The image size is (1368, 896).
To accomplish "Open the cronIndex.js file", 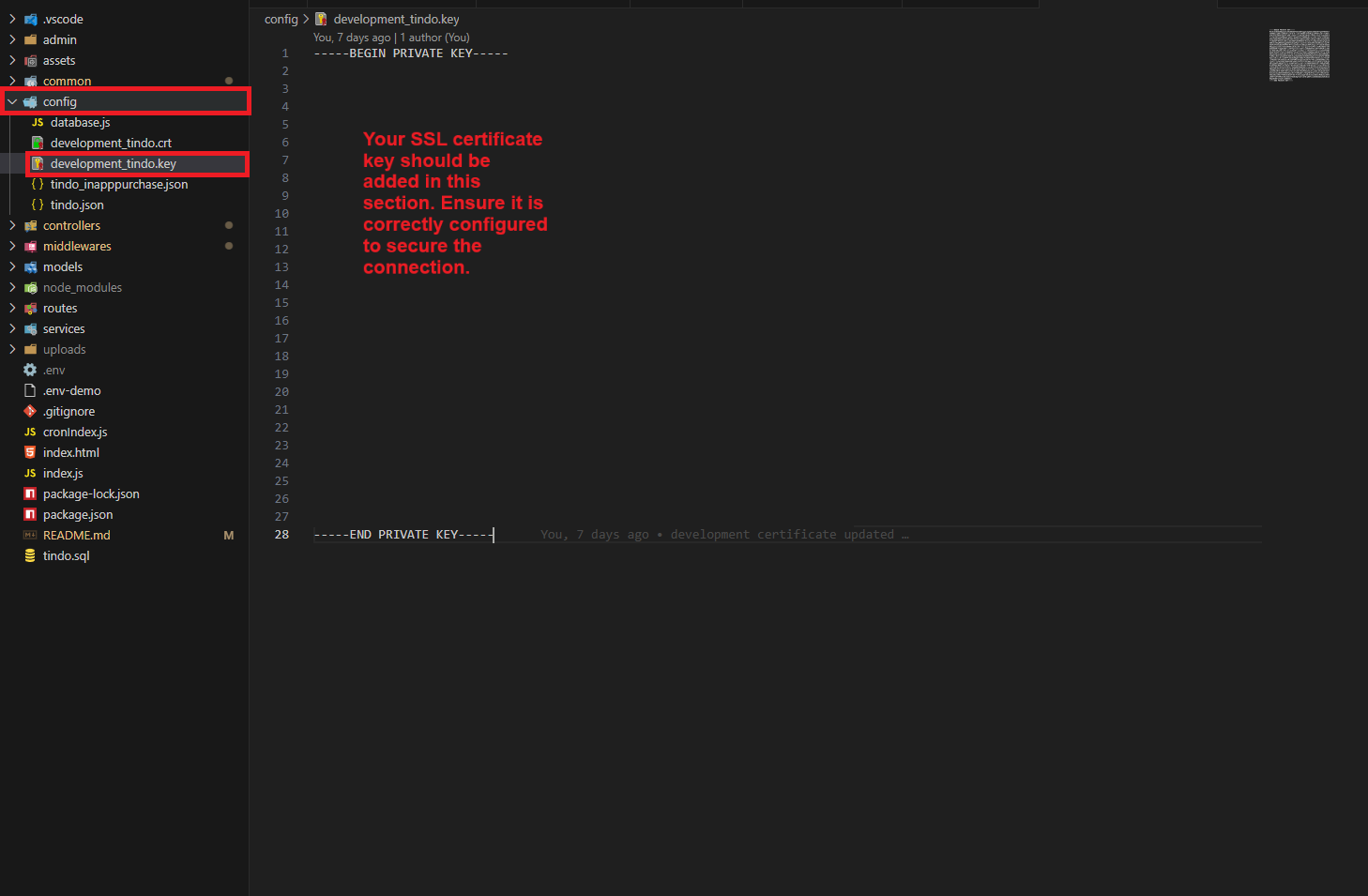I will [75, 433].
